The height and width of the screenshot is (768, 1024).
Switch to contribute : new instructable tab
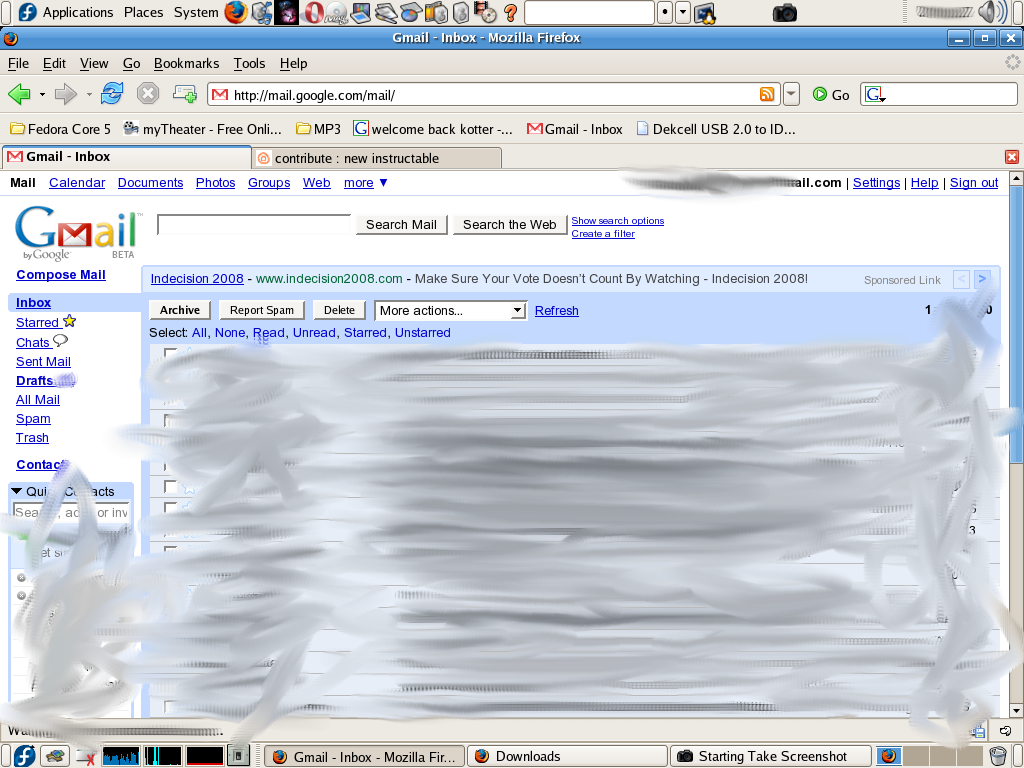coord(376,158)
